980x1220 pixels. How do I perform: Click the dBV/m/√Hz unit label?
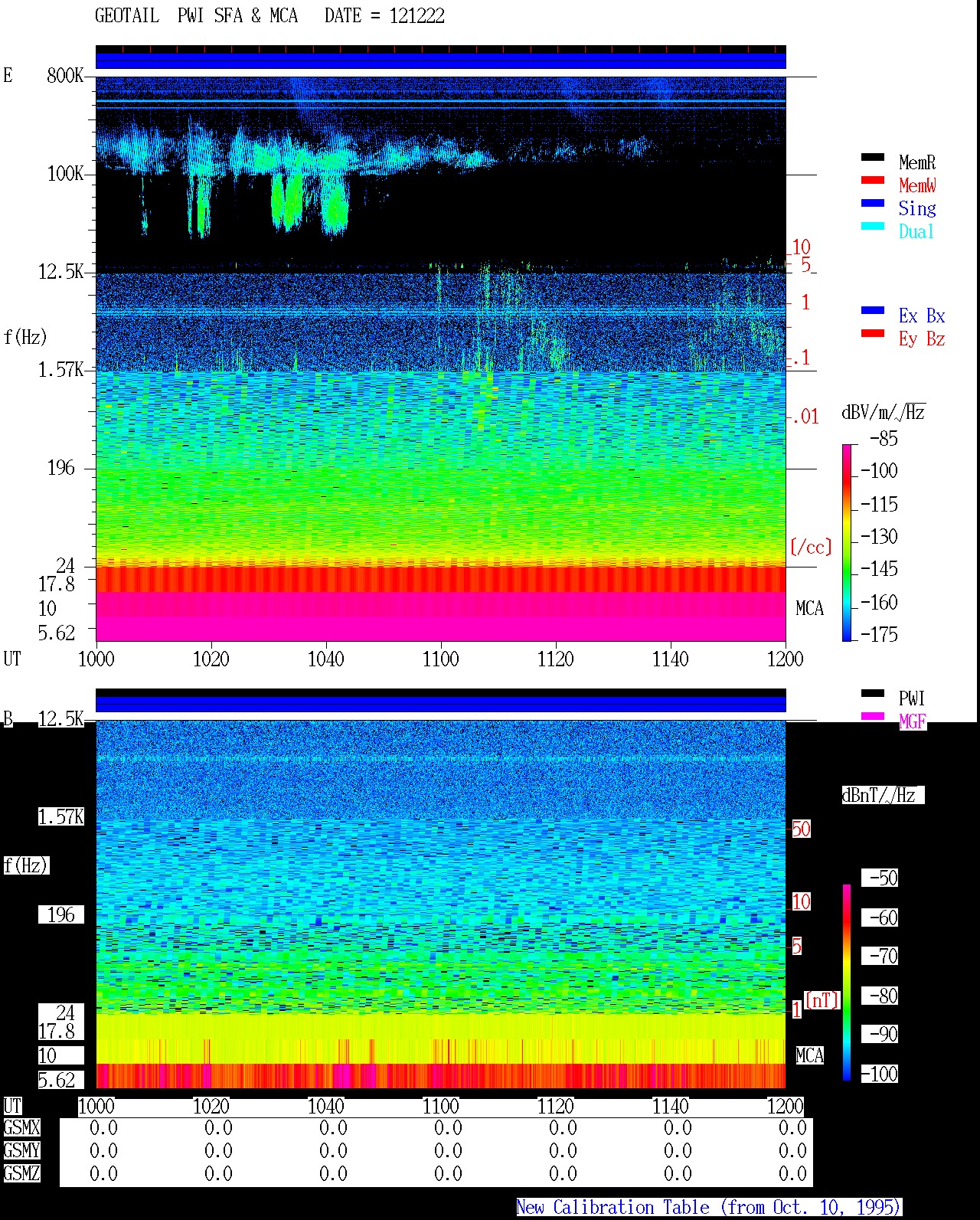click(884, 412)
